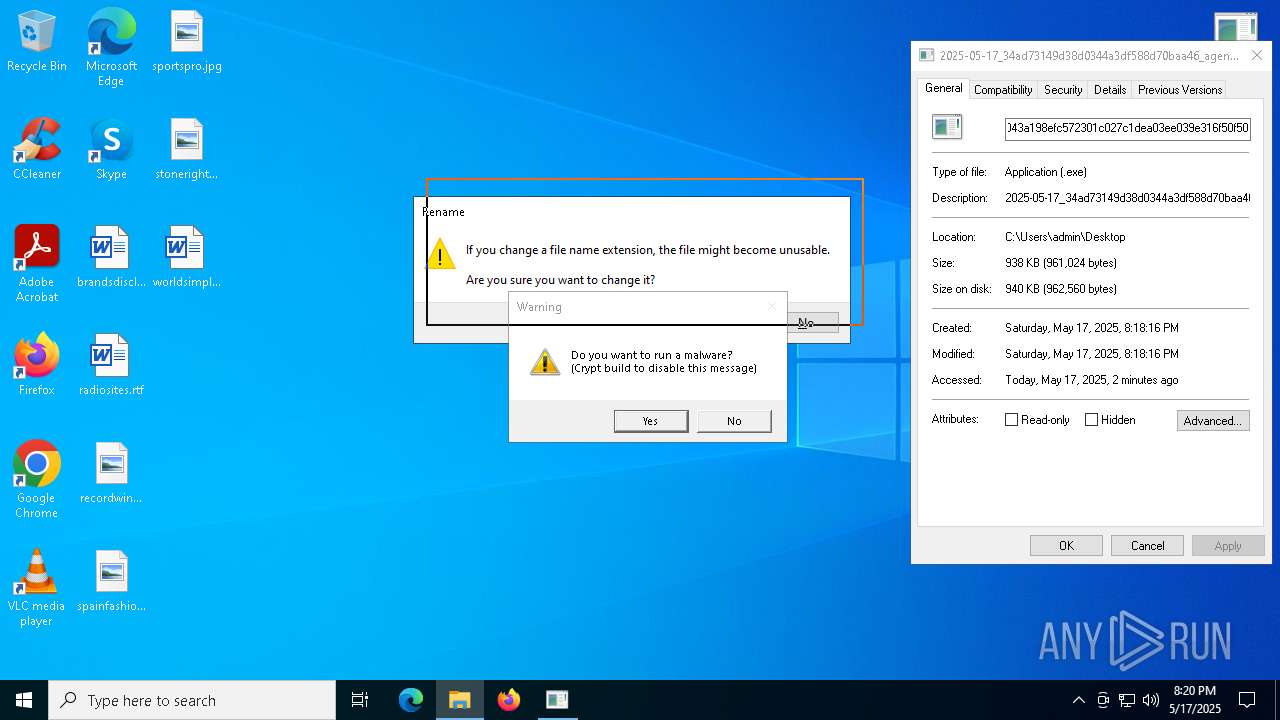Click the Application (.exe) file type text

pos(1046,172)
